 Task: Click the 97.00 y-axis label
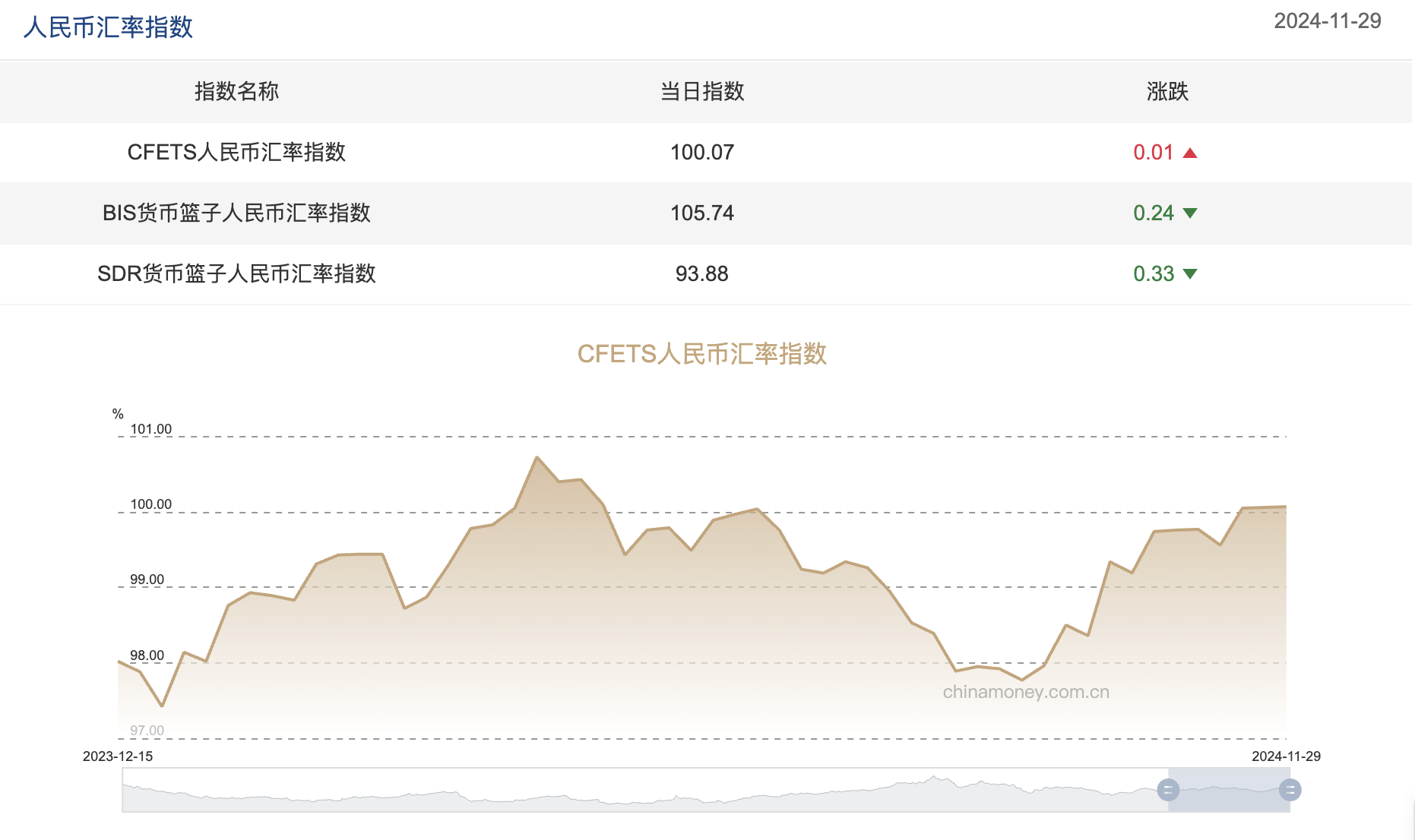[147, 731]
